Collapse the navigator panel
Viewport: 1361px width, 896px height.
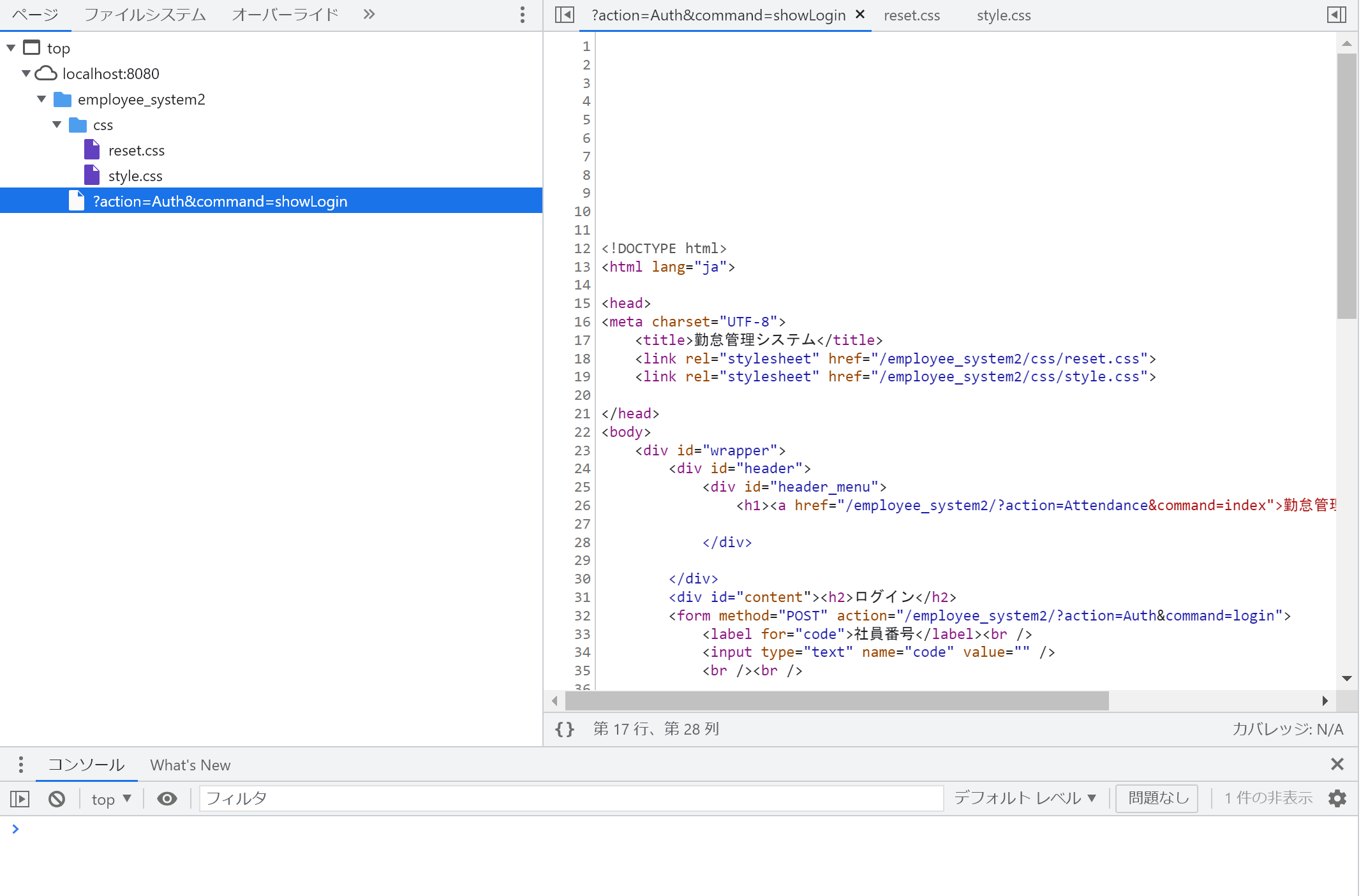[x=564, y=14]
